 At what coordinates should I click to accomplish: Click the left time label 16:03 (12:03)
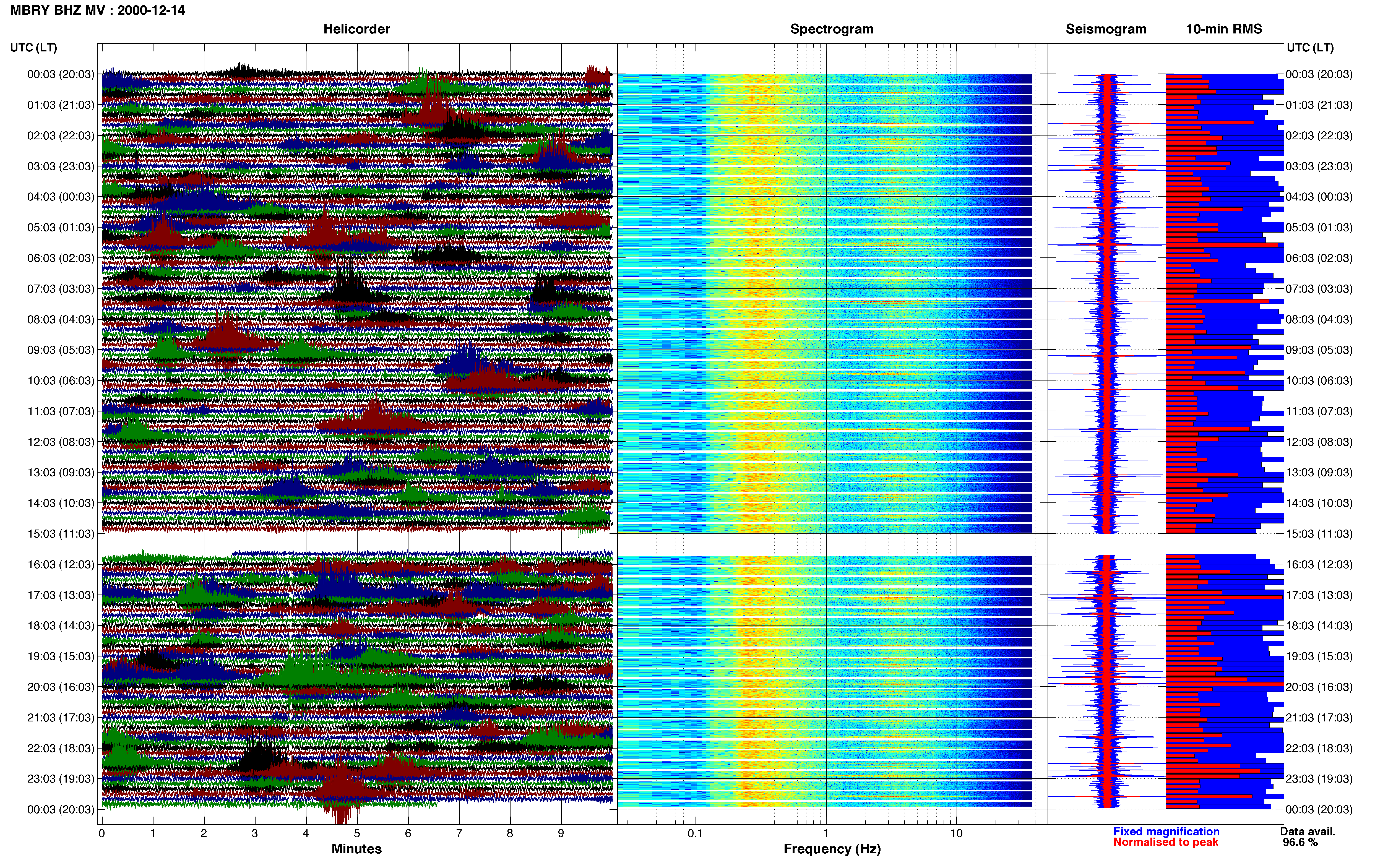pyautogui.click(x=61, y=564)
